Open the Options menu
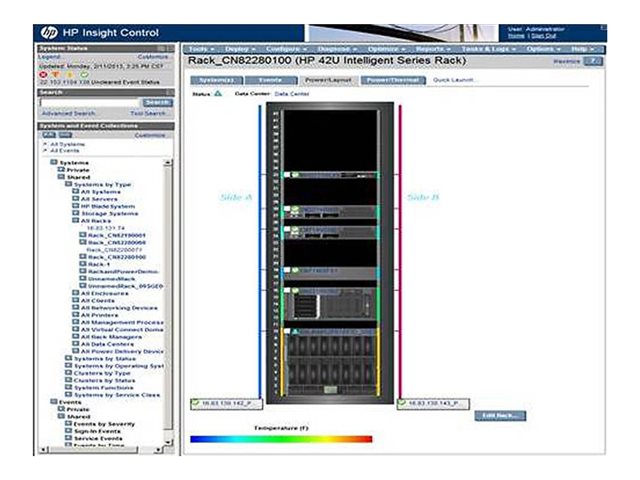 click(x=543, y=49)
